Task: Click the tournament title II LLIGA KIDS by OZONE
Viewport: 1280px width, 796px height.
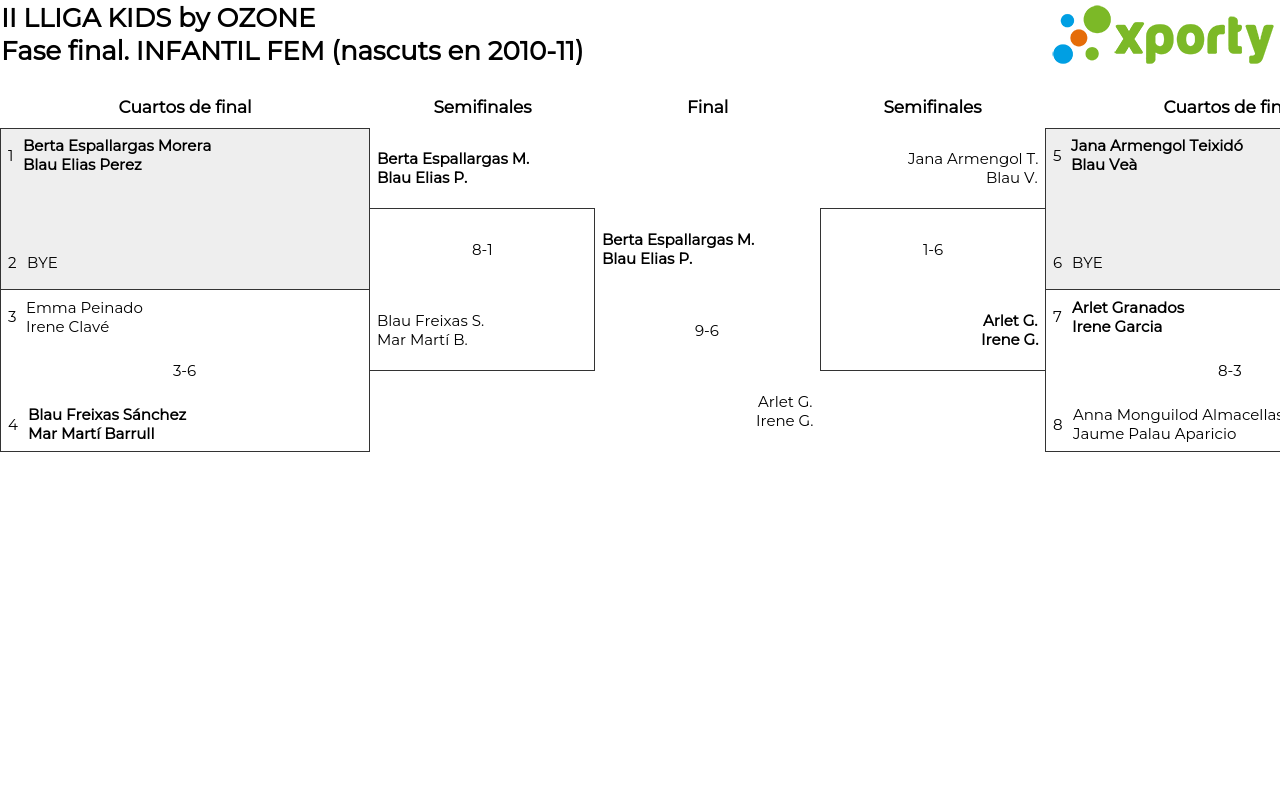Action: [159, 18]
